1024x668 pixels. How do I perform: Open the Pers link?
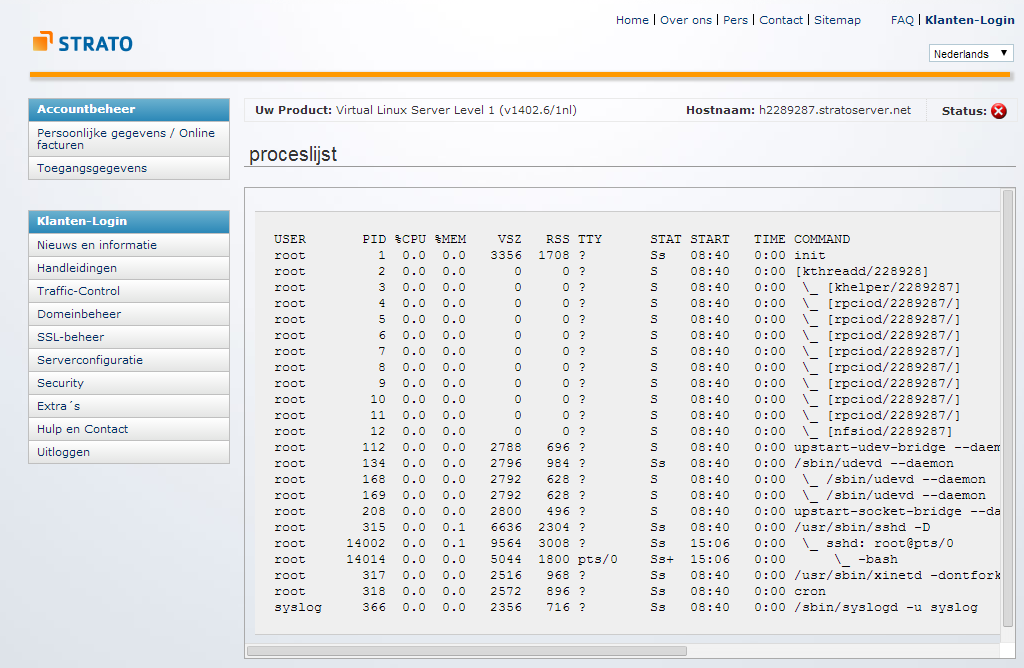(735, 20)
